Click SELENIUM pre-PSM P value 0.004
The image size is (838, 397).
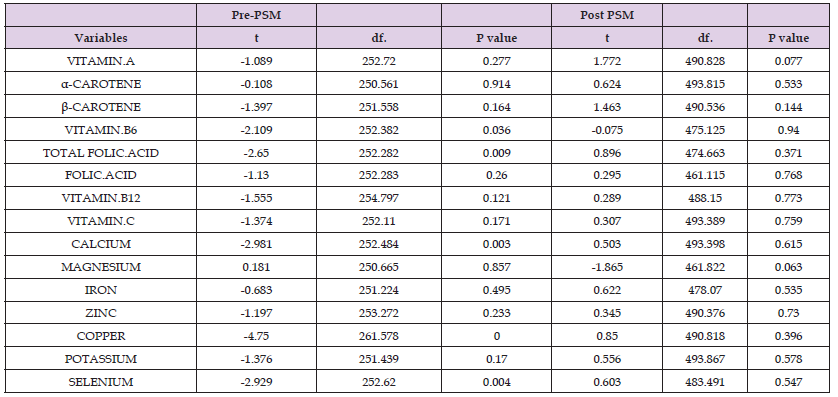coord(496,382)
